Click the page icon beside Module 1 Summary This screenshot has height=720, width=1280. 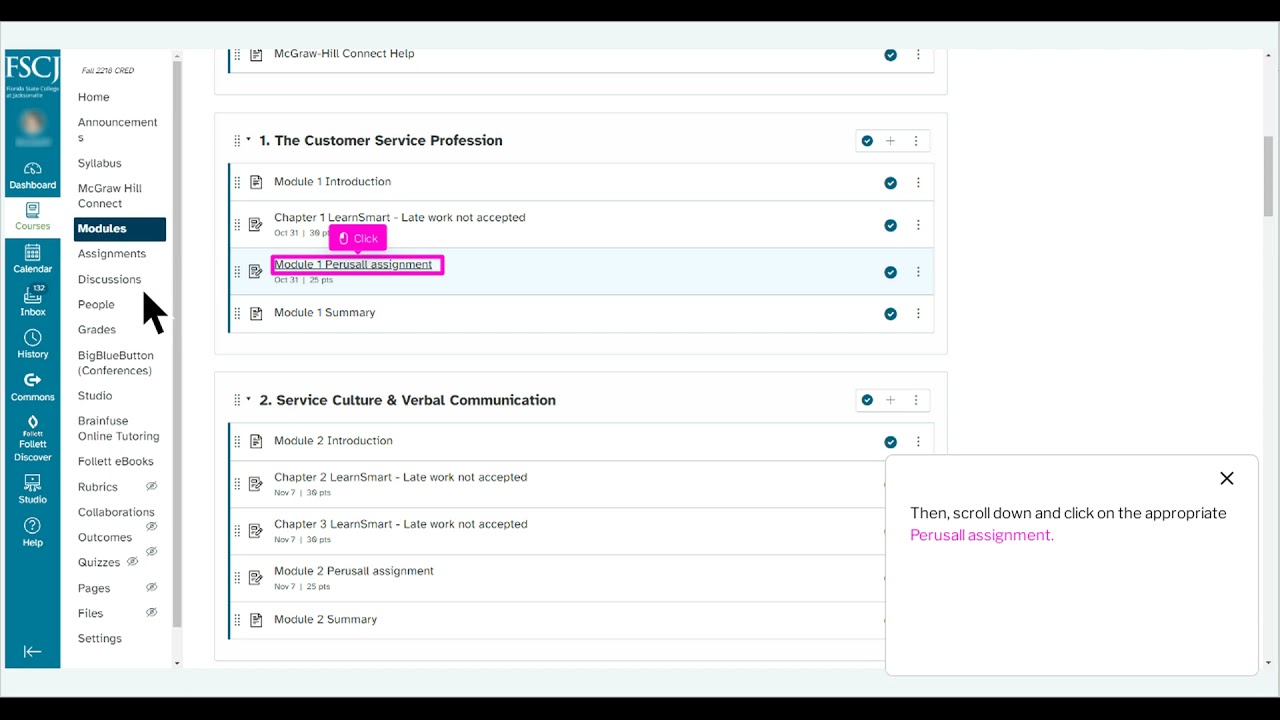click(x=256, y=313)
